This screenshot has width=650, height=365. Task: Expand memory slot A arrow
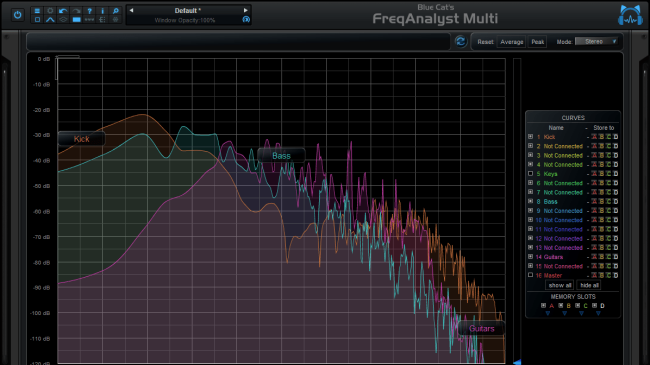coord(548,314)
